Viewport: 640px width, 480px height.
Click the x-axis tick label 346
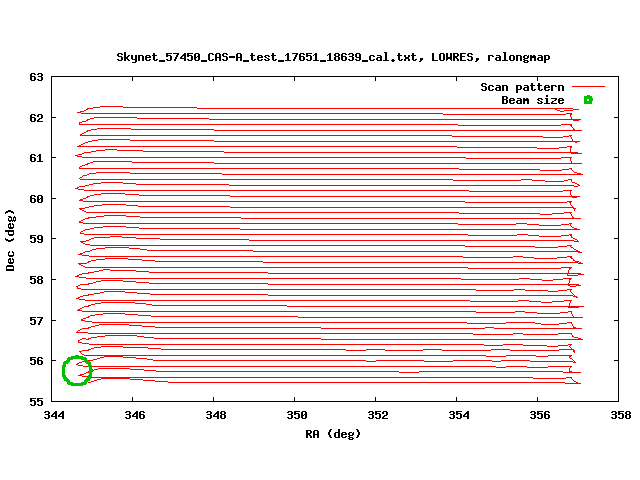point(135,415)
